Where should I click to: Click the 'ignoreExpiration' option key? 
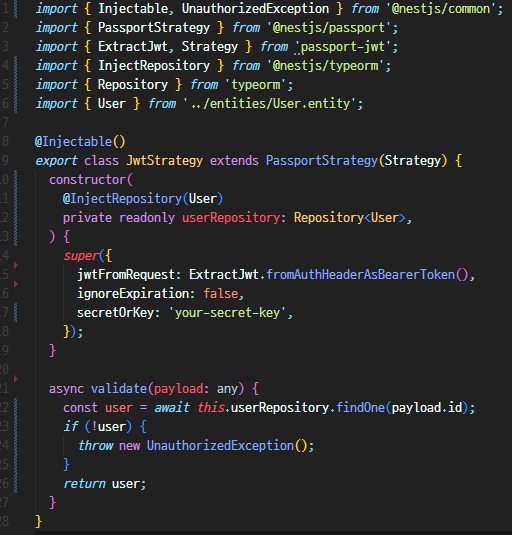(133, 294)
